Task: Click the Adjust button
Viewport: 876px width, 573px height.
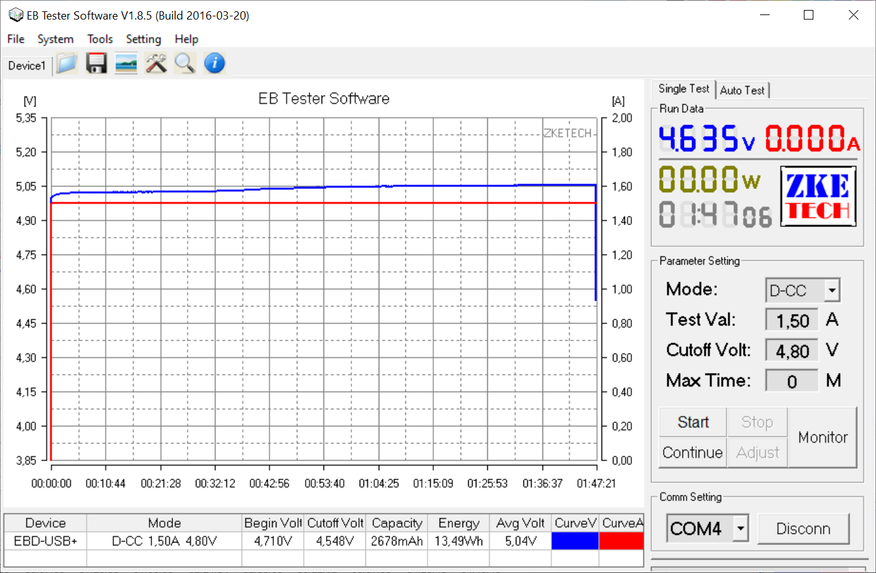Action: pyautogui.click(x=757, y=452)
